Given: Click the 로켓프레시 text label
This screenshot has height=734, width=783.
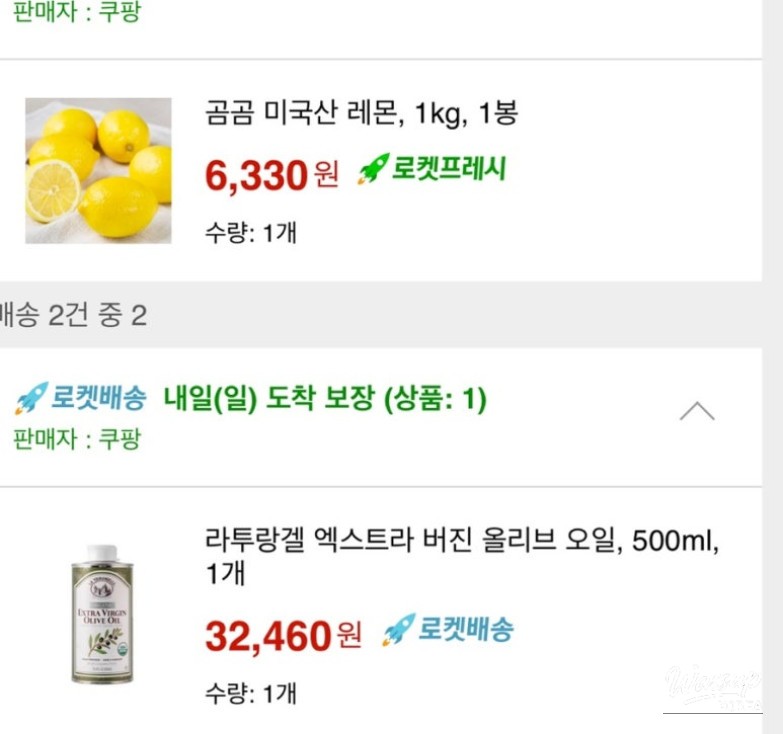Looking at the screenshot, I should pyautogui.click(x=448, y=168).
